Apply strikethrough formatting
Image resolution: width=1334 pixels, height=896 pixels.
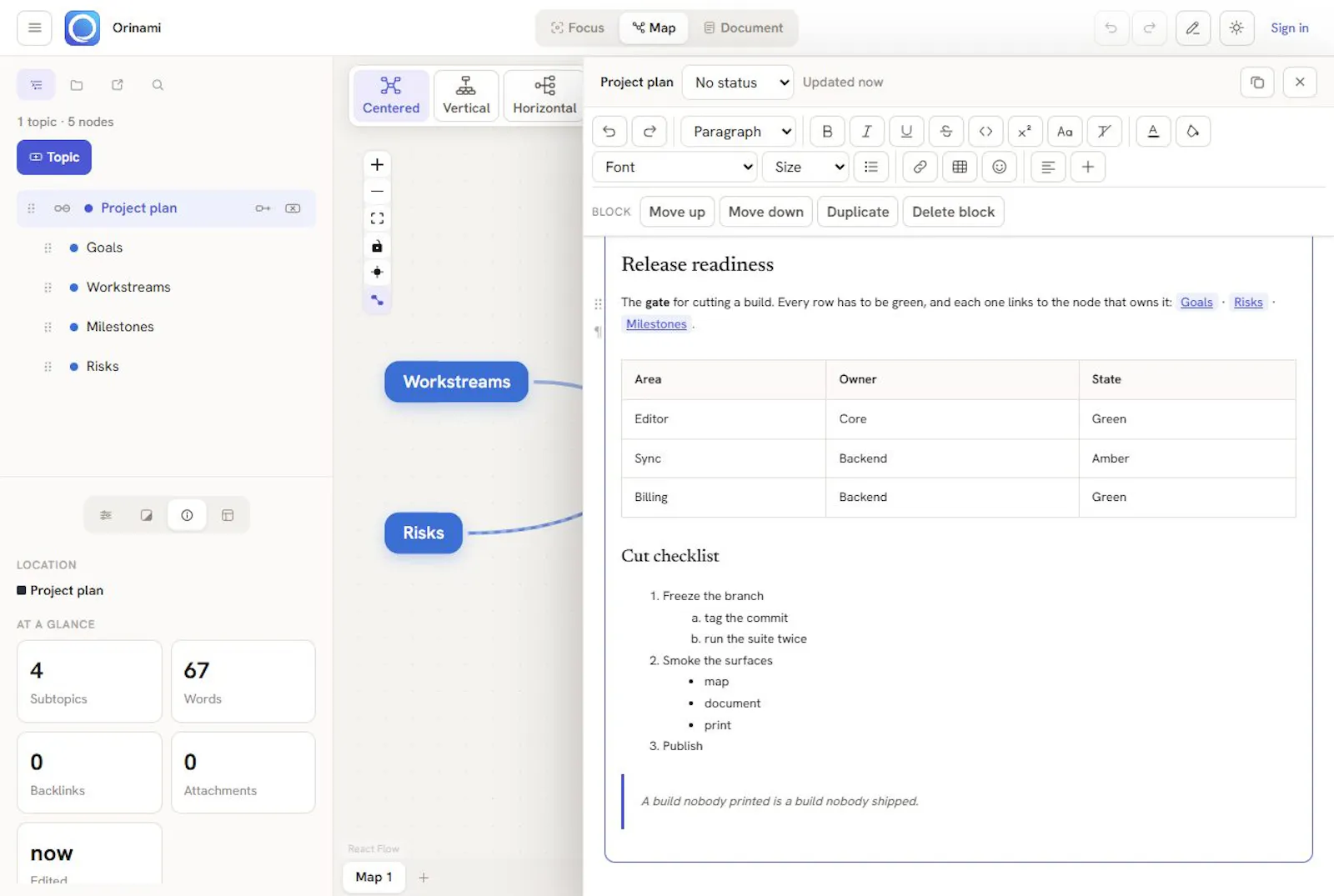(x=945, y=131)
